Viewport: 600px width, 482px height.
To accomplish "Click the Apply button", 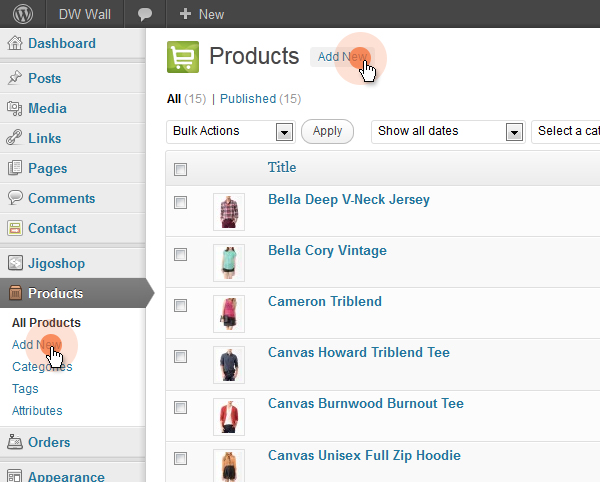I will 327,132.
